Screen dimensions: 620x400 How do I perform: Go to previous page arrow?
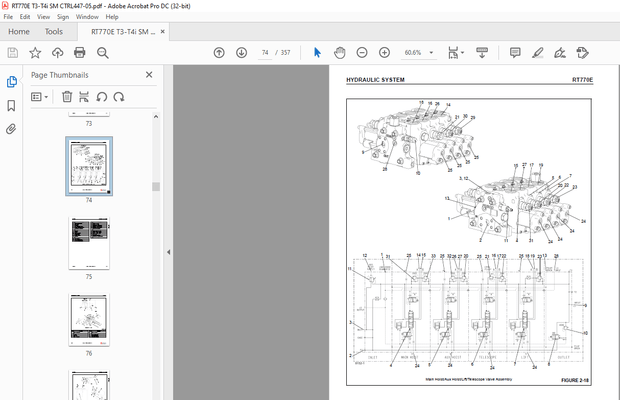[x=219, y=53]
